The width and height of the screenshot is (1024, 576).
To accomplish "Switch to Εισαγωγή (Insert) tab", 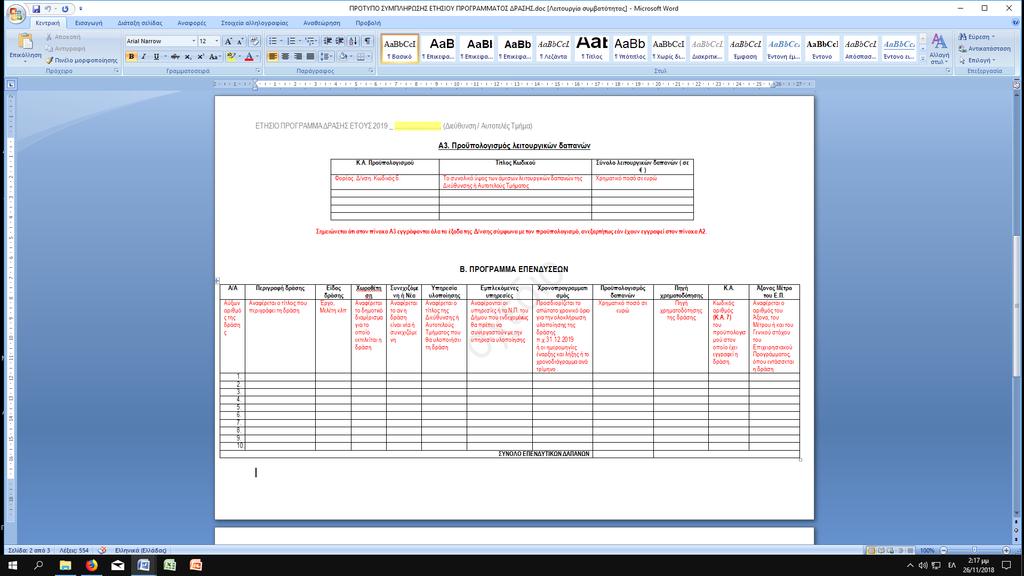I will 88,23.
